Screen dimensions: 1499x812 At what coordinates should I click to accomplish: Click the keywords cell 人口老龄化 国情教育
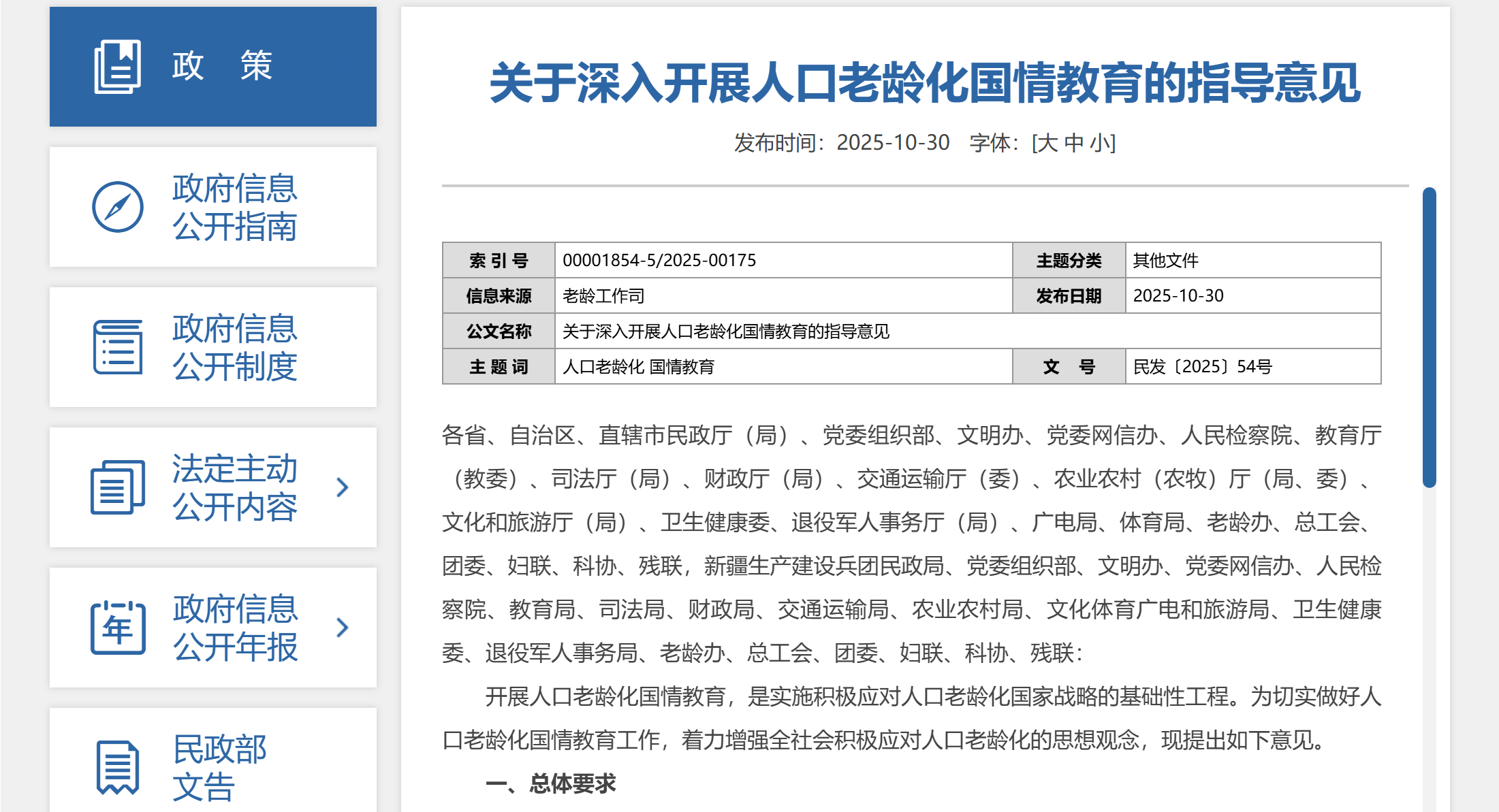[x=784, y=366]
